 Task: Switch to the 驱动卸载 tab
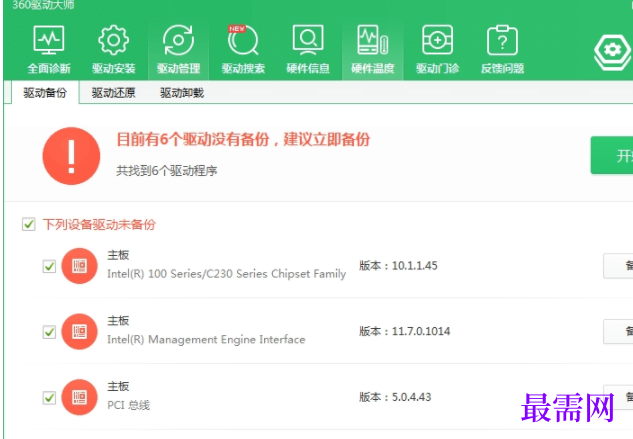(x=182, y=93)
